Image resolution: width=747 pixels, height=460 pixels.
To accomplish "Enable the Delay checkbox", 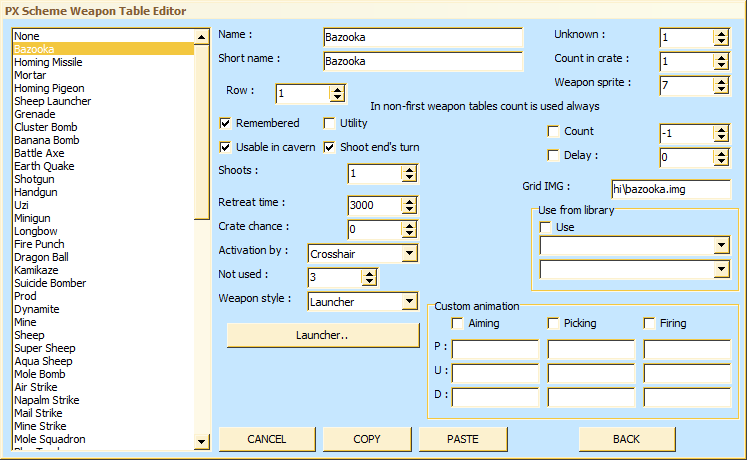I will (553, 155).
